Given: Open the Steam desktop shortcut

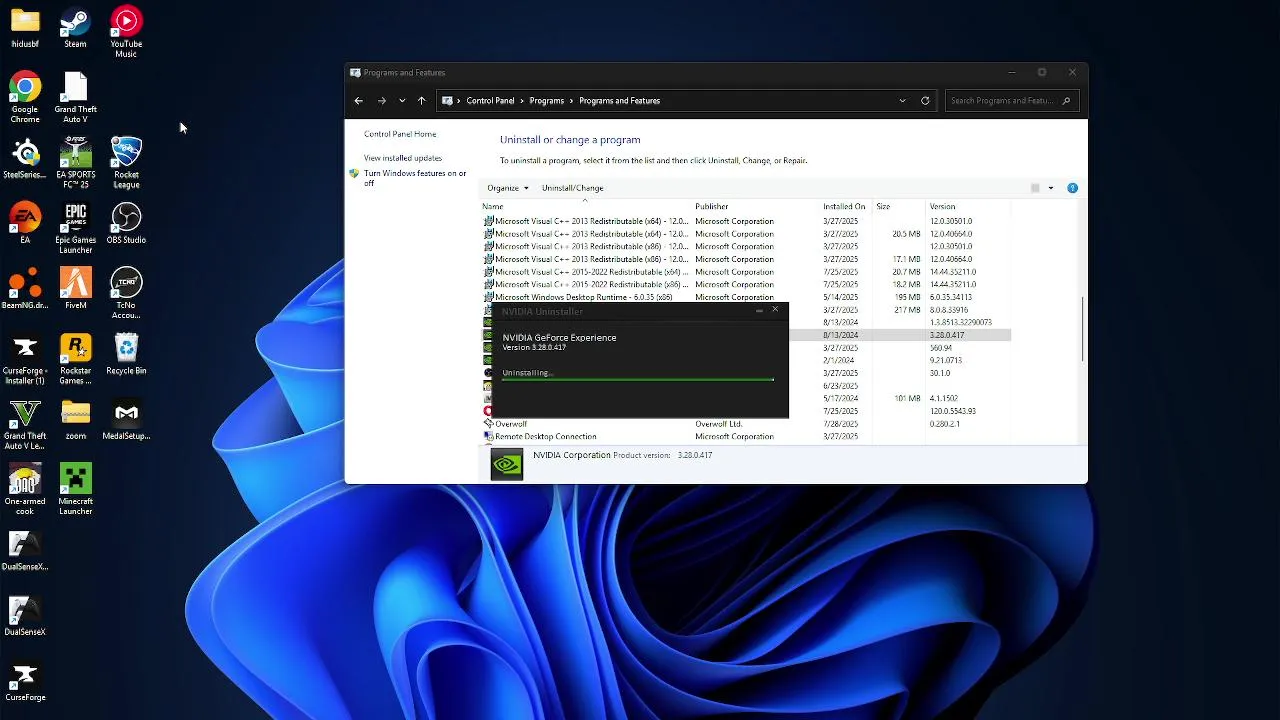Looking at the screenshot, I should tap(75, 29).
